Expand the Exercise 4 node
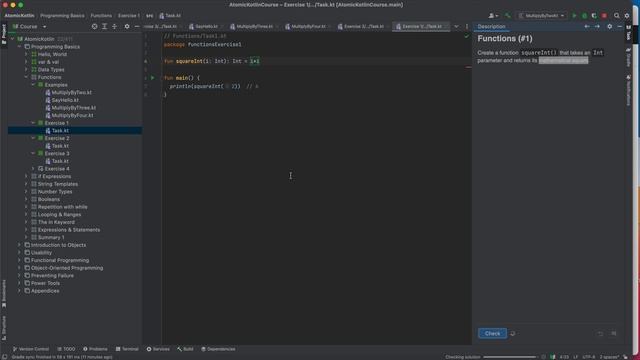Screen dimensions: 640x360 tap(33, 169)
